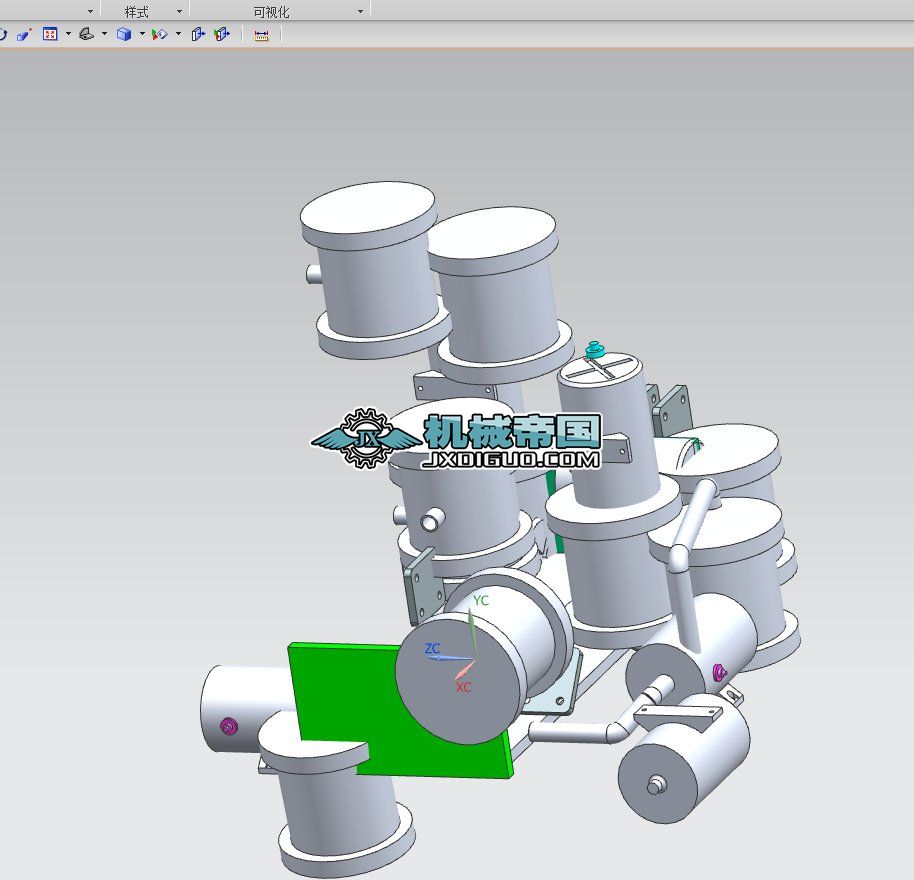Viewport: 914px width, 880px height.
Task: Expand the 样式 group arrow
Action: [x=179, y=12]
